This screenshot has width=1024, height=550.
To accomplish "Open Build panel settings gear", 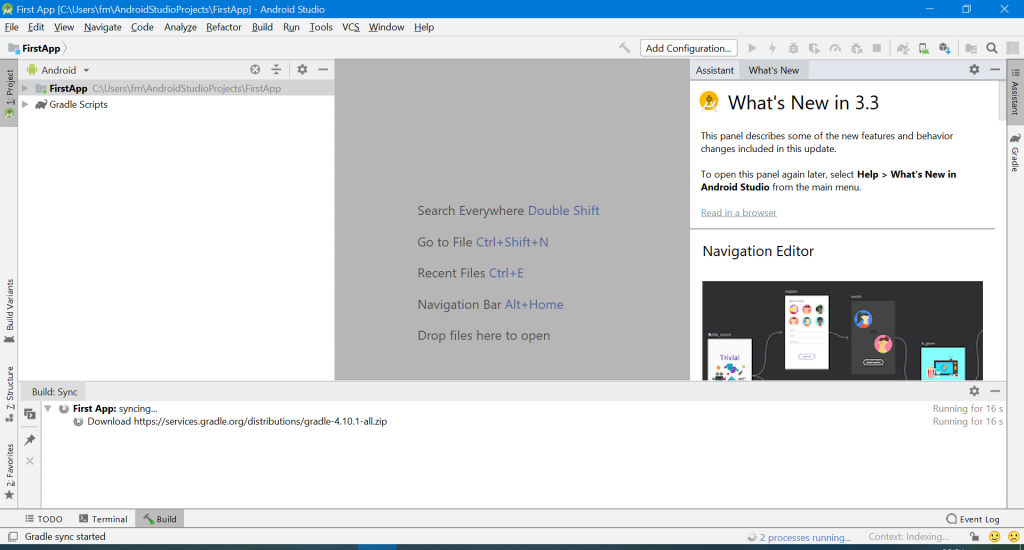I will [x=974, y=391].
